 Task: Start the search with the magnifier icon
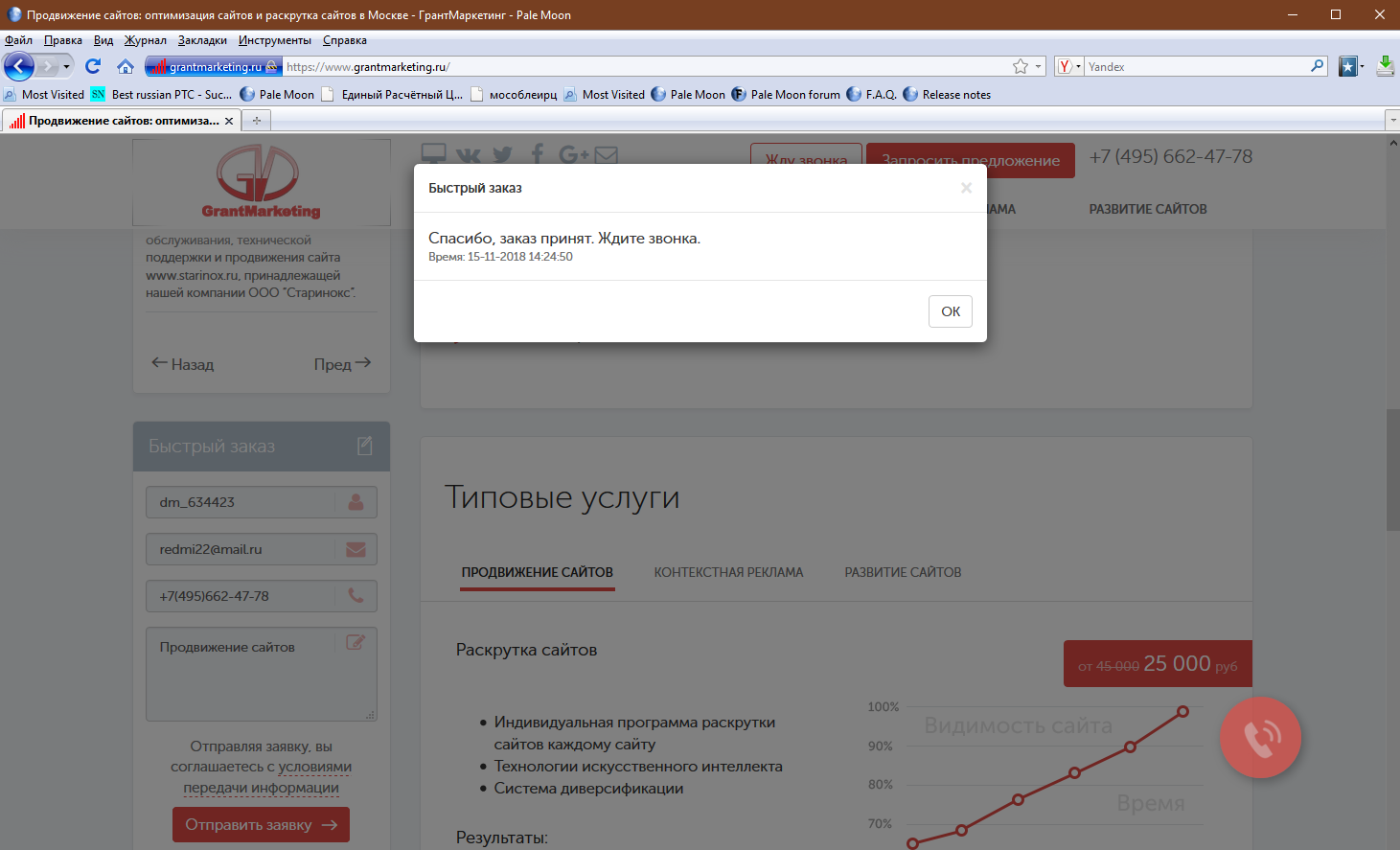click(x=1319, y=66)
